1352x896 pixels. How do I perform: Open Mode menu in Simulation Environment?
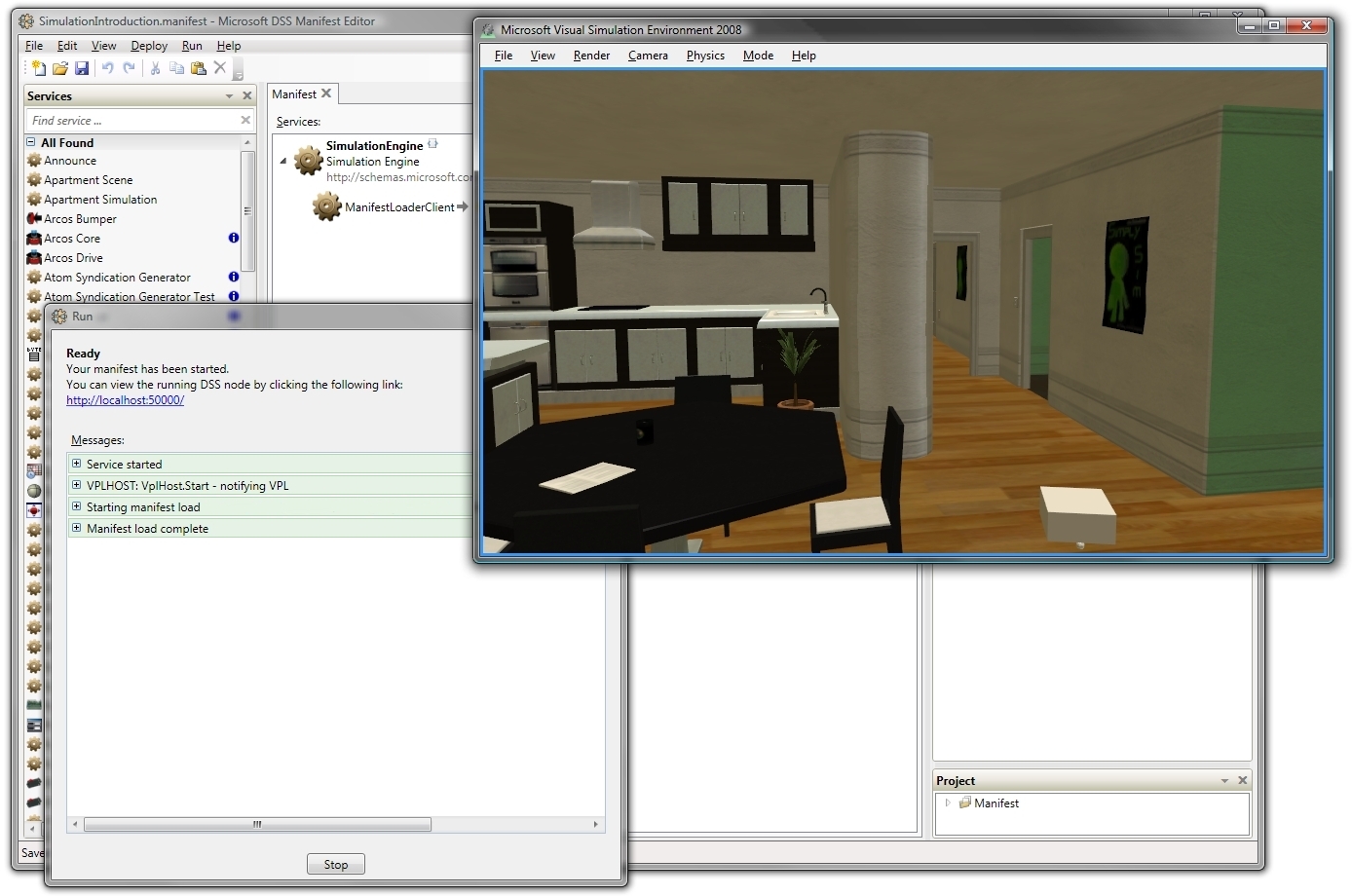758,56
